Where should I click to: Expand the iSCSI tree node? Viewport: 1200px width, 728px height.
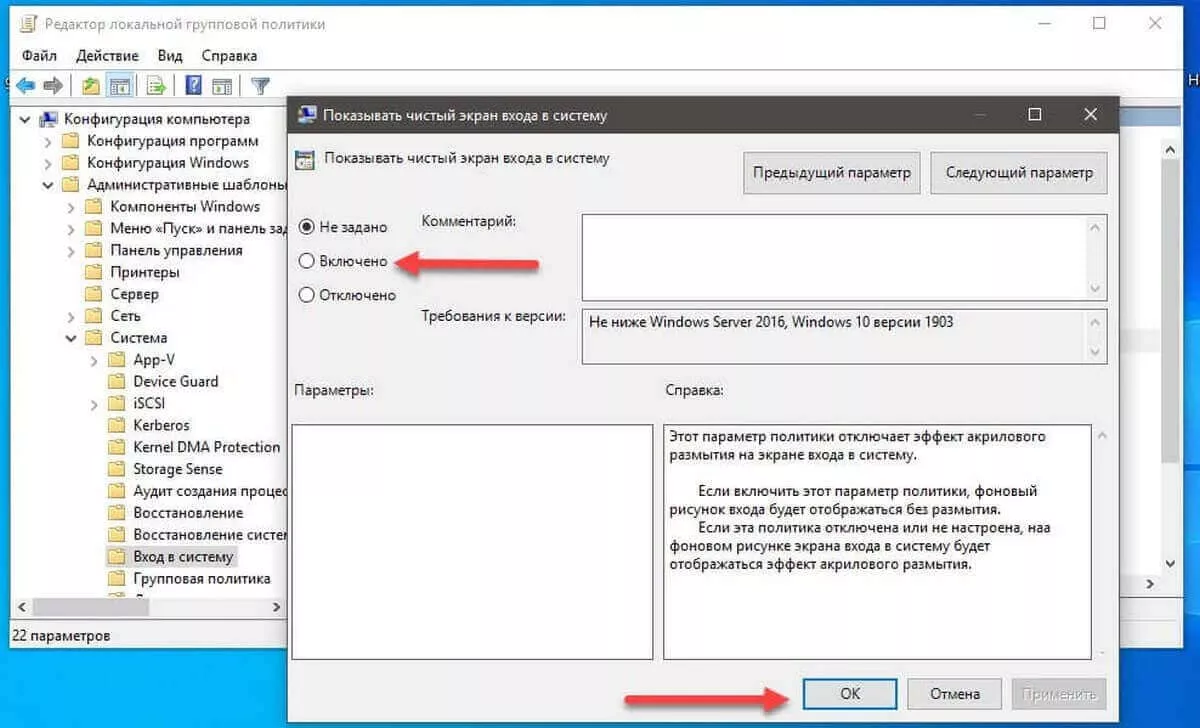[x=94, y=403]
